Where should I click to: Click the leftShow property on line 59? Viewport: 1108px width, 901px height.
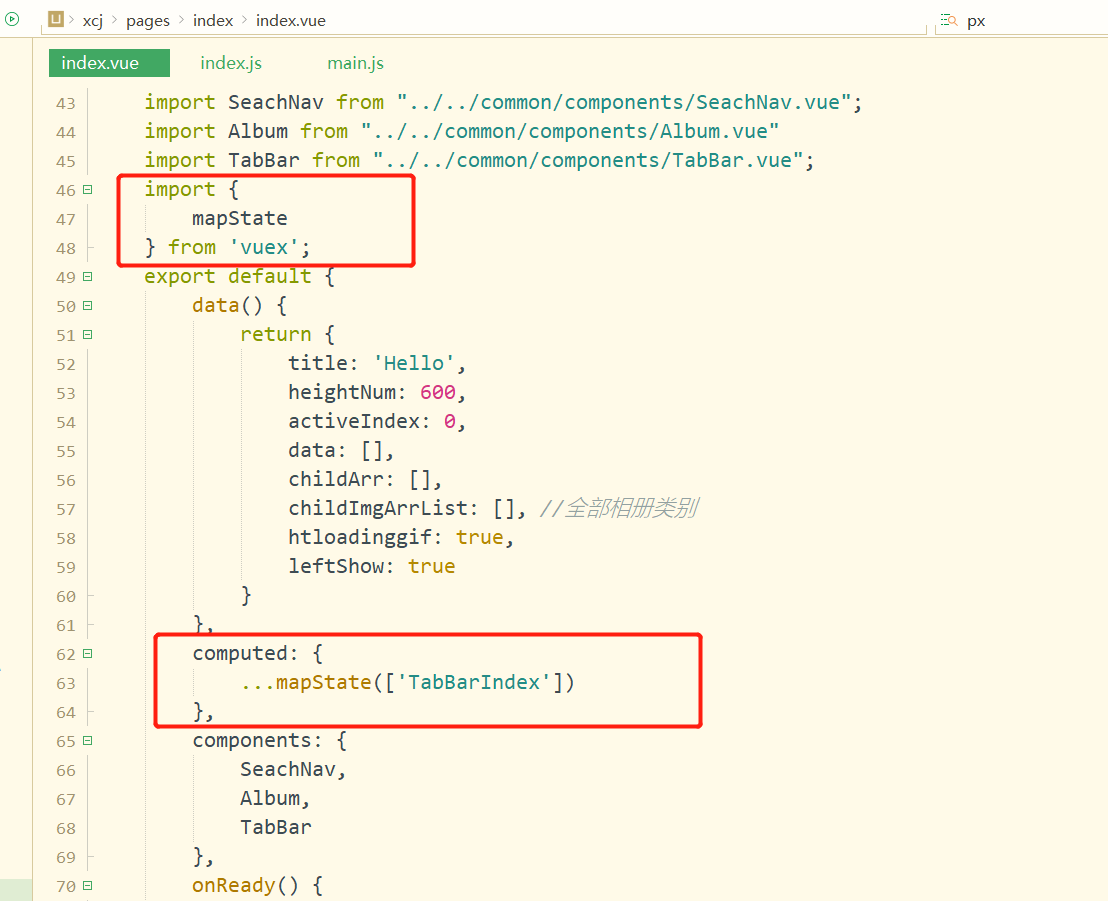coord(335,566)
